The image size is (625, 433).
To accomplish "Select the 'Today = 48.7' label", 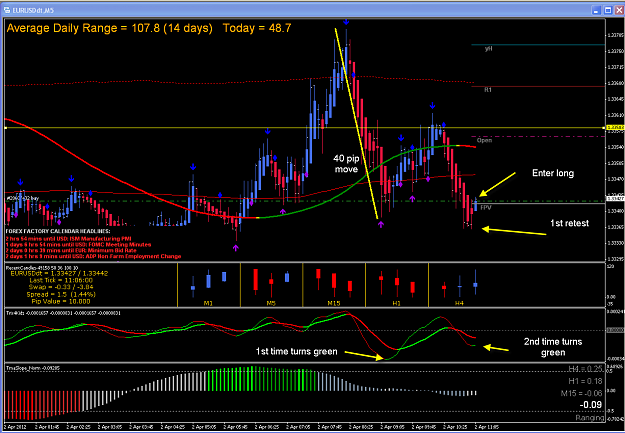I will (x=257, y=28).
